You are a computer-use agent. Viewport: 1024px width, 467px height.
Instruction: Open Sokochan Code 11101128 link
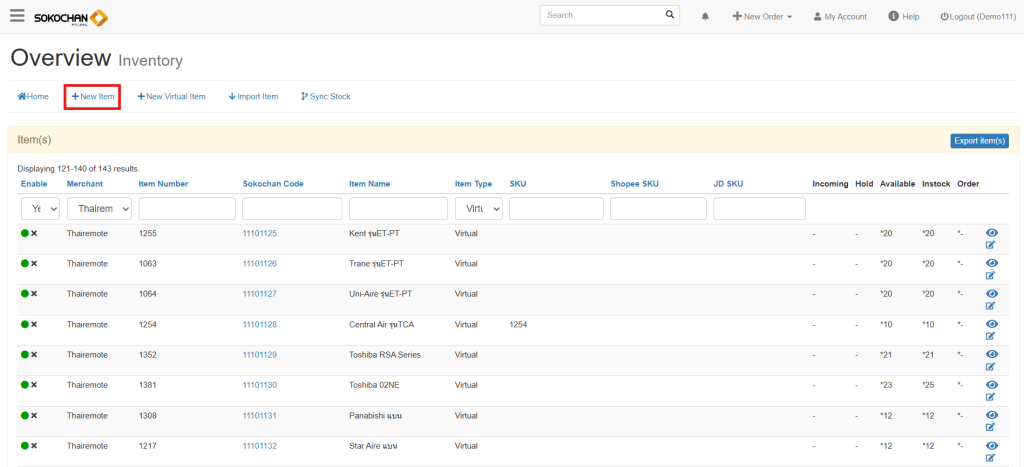259,325
